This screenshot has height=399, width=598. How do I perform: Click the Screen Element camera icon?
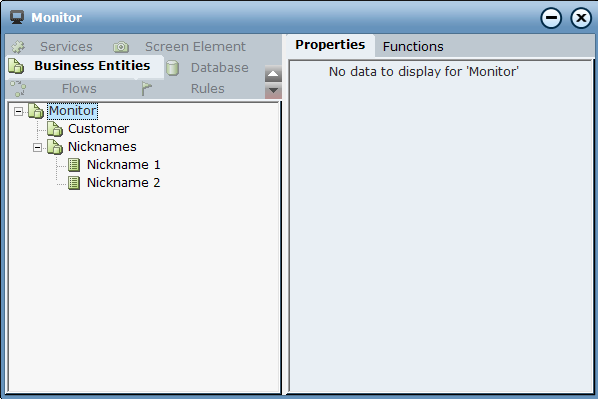click(121, 47)
